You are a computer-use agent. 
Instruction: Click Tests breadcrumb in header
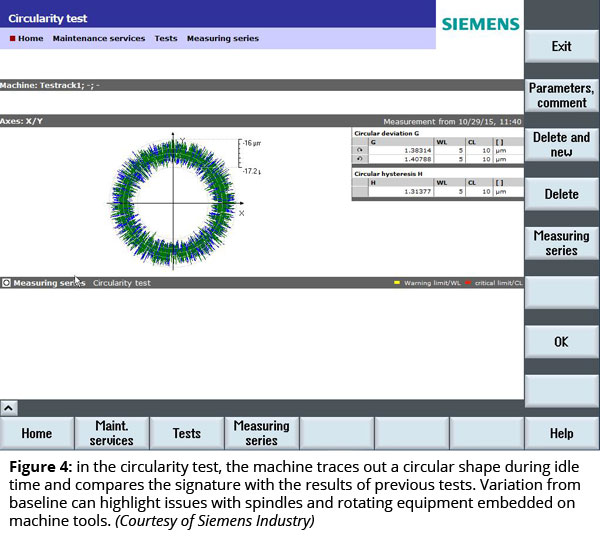pyautogui.click(x=166, y=38)
